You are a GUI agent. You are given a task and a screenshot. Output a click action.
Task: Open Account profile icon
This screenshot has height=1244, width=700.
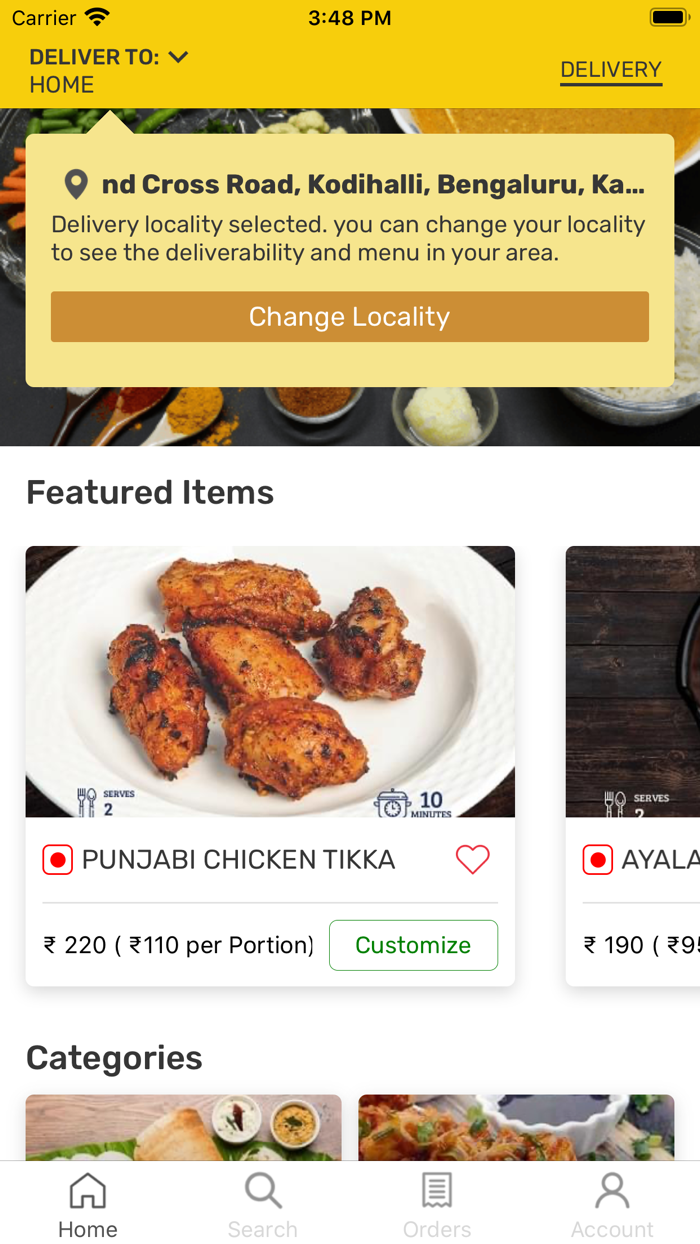click(612, 1191)
